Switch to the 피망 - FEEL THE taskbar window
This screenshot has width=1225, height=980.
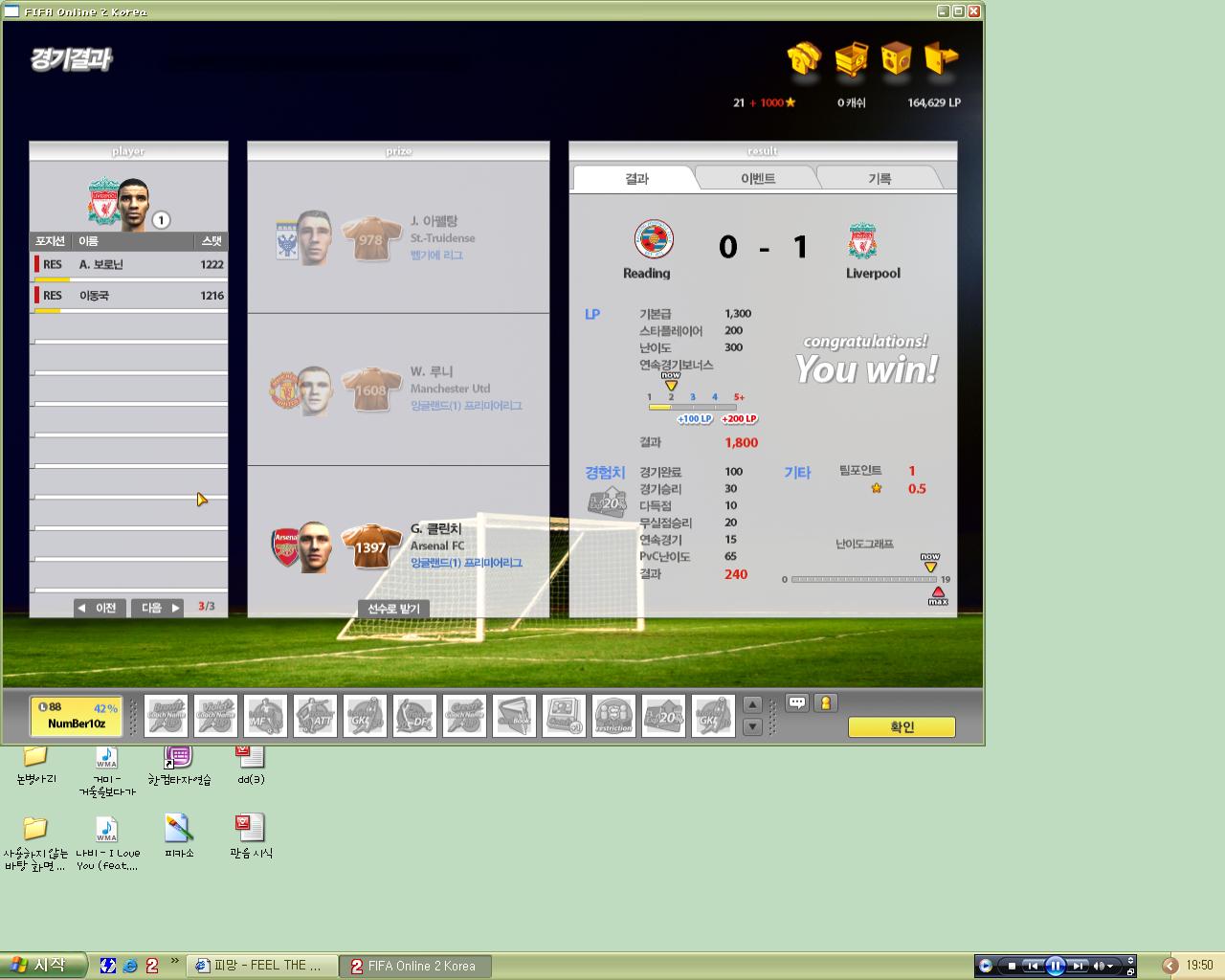click(x=263, y=966)
